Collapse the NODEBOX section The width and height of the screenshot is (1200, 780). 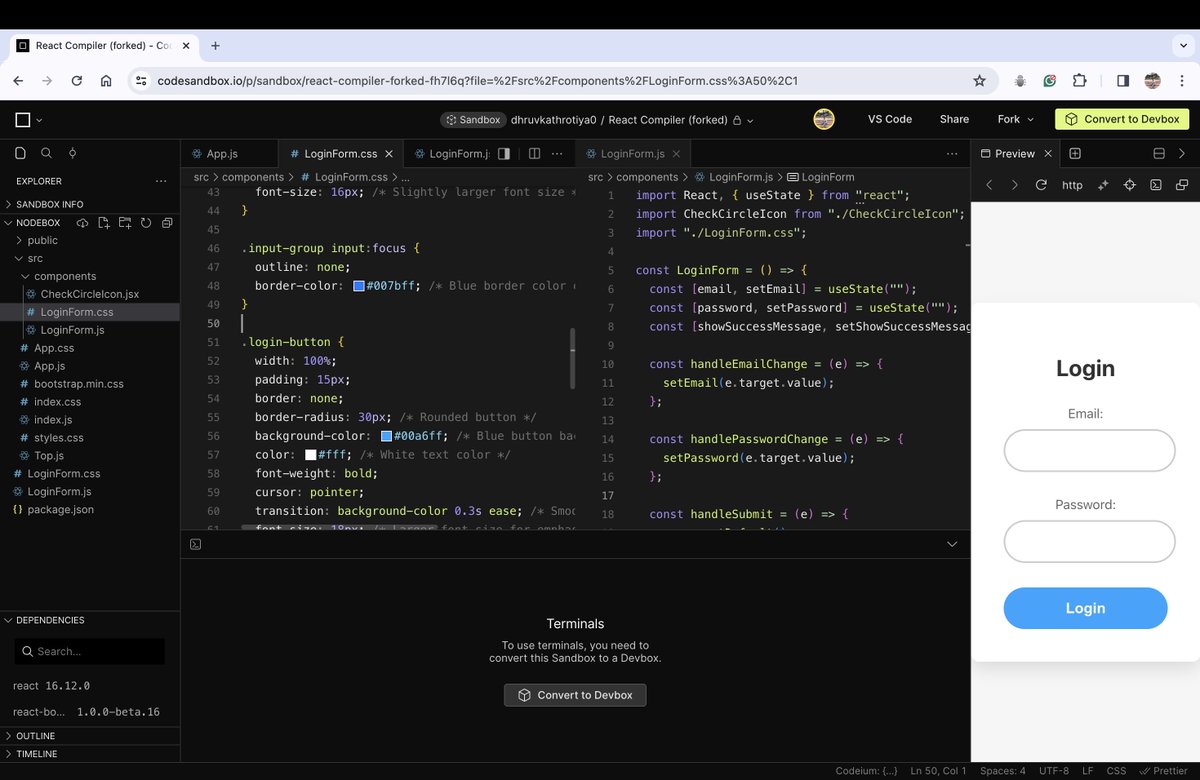pos(10,222)
